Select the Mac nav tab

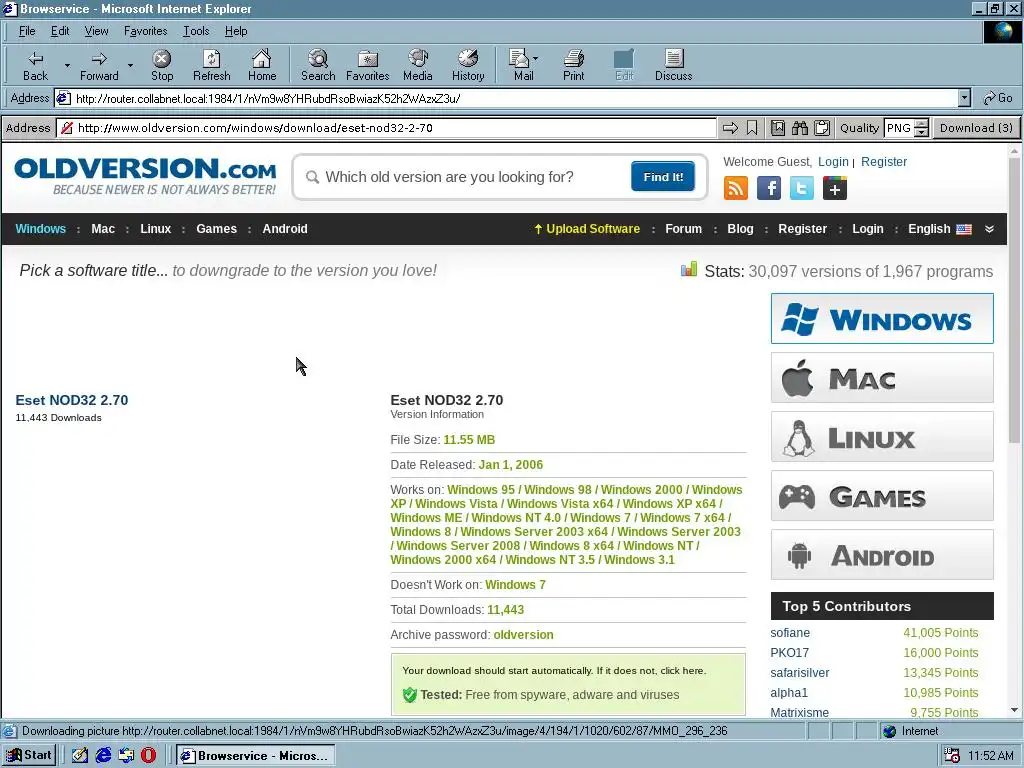103,229
